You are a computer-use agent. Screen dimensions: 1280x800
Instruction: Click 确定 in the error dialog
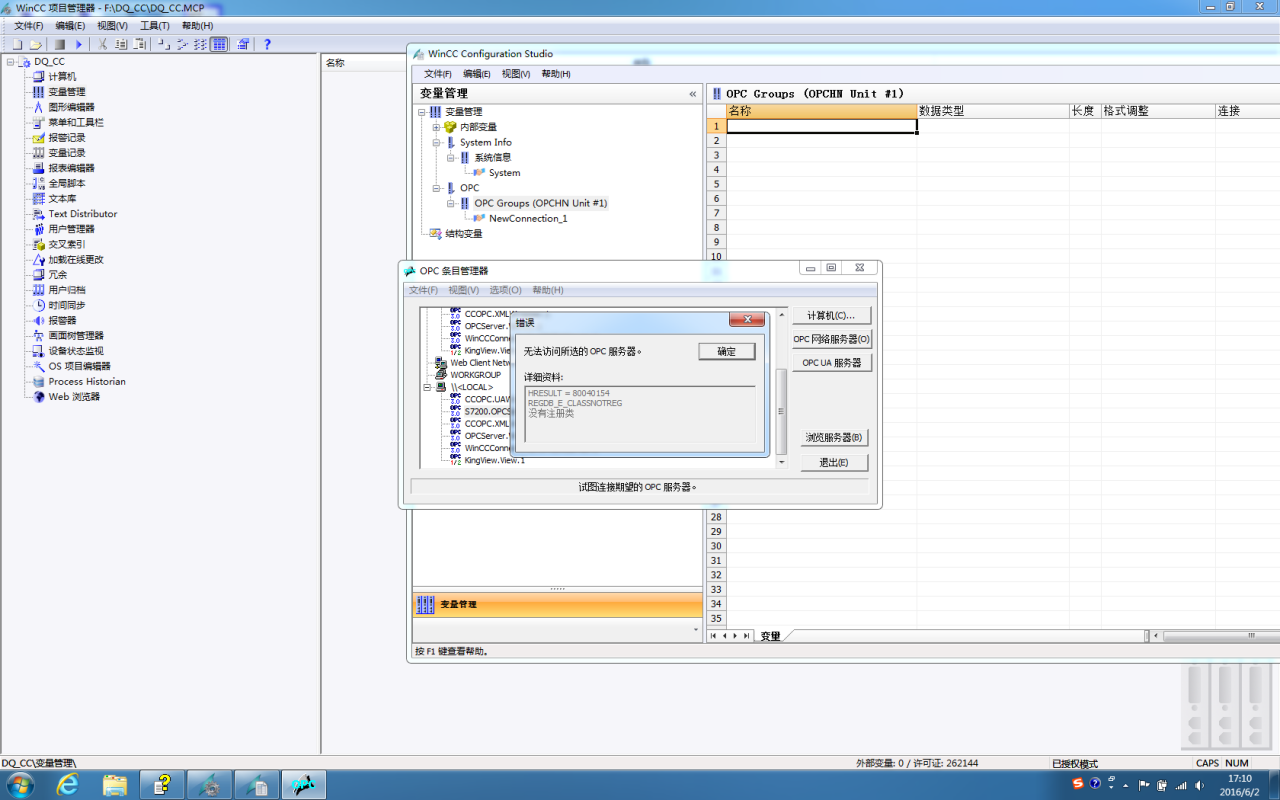pos(727,352)
